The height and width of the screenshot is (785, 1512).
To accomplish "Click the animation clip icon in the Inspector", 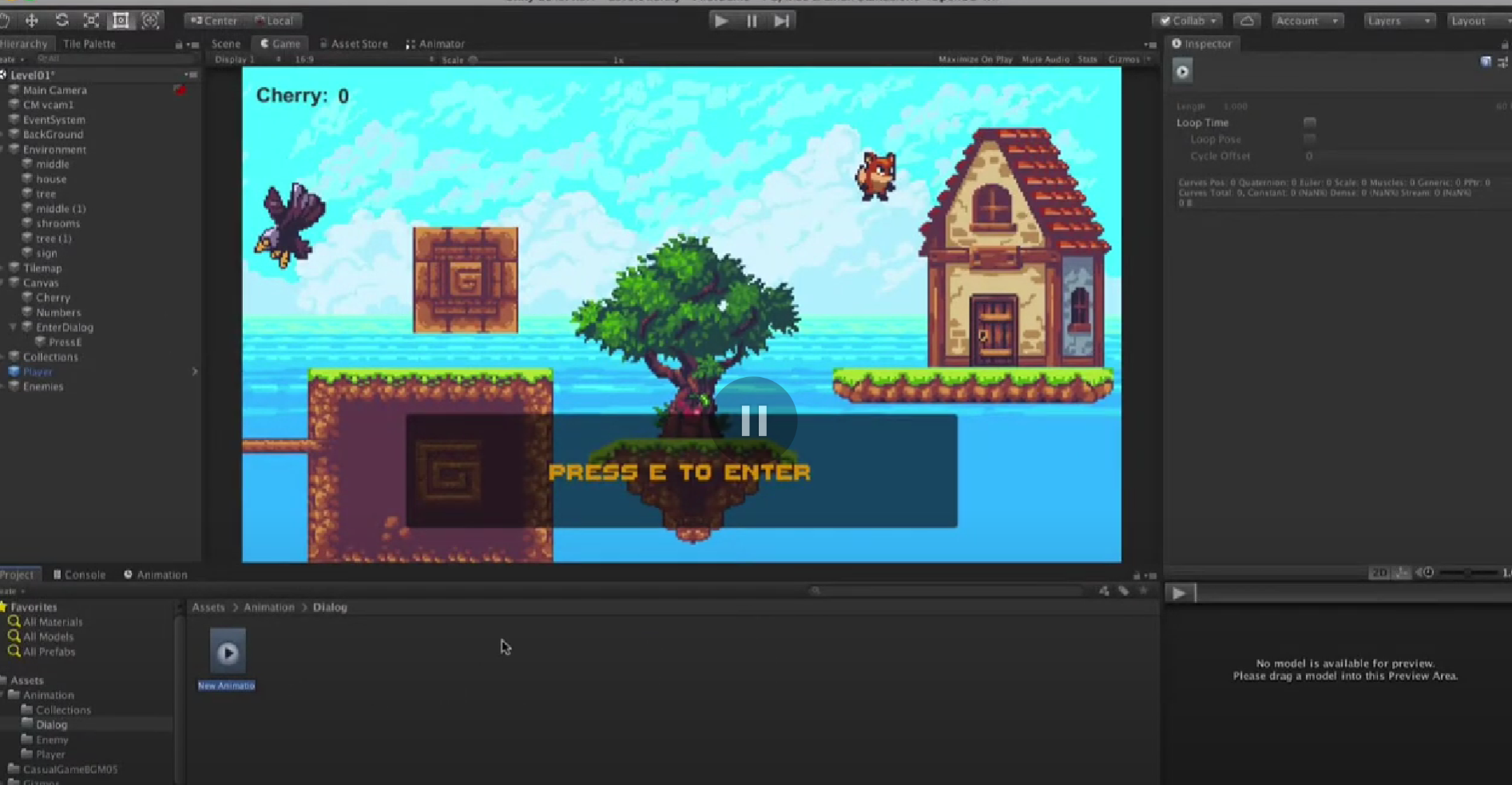I will pyautogui.click(x=1182, y=71).
